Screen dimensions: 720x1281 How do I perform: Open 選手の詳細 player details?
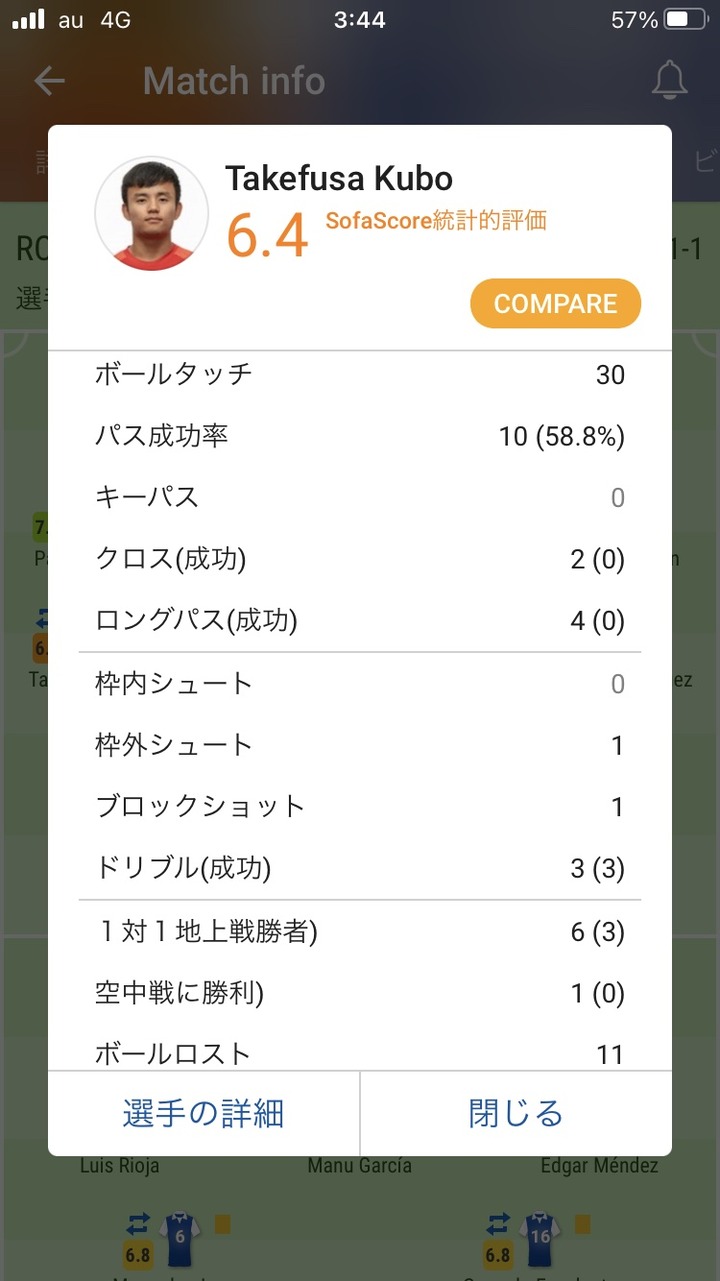click(204, 1113)
